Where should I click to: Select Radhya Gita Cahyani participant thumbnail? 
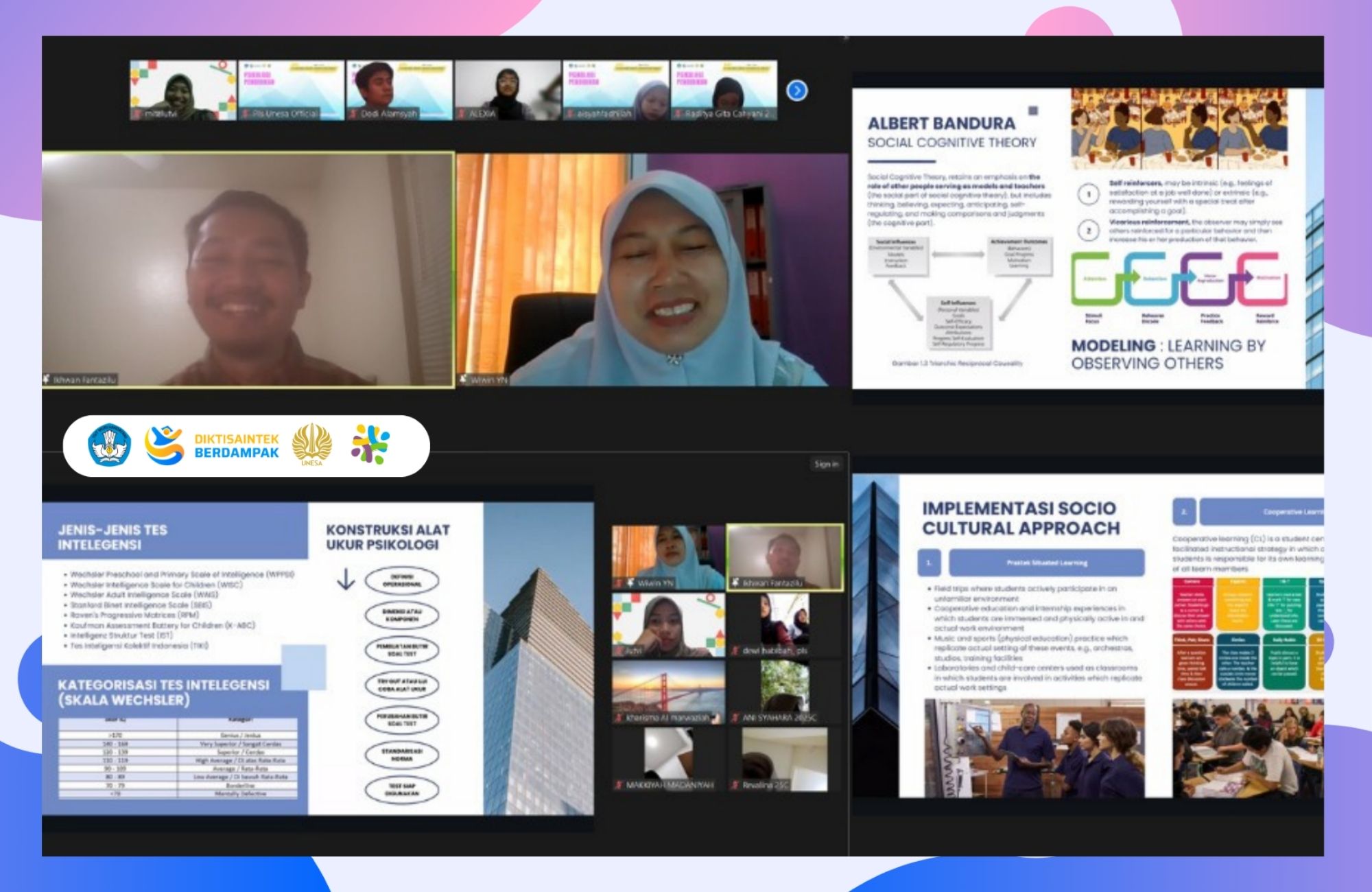[x=724, y=91]
